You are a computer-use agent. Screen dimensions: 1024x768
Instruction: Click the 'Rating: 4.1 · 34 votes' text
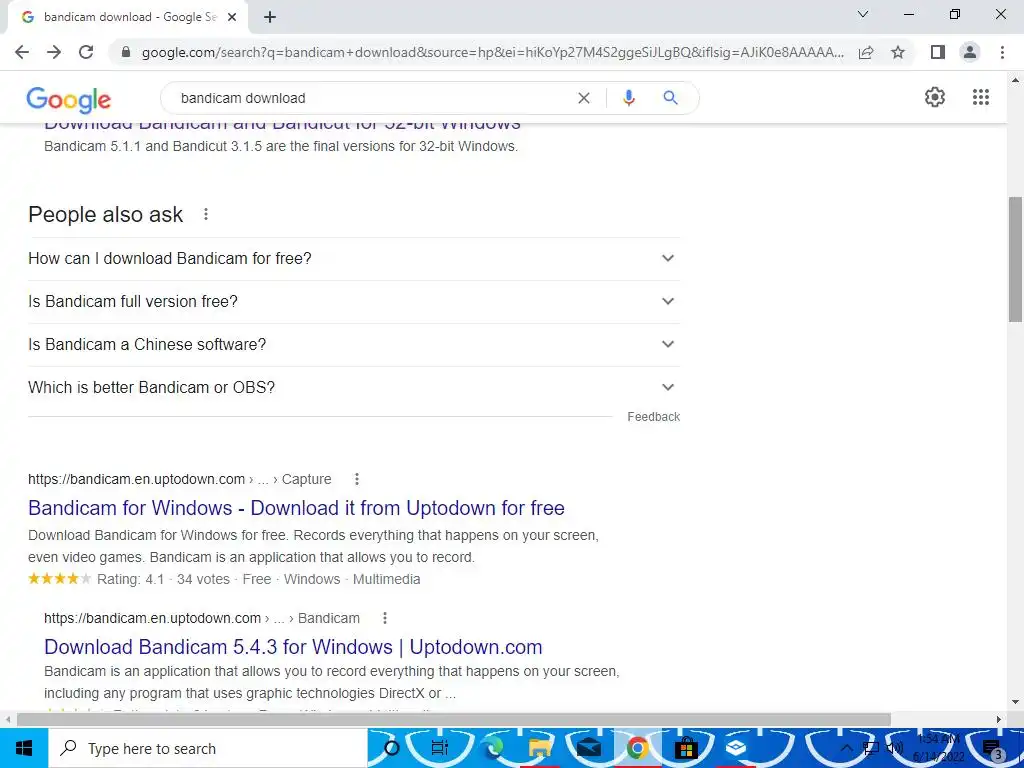coord(163,579)
